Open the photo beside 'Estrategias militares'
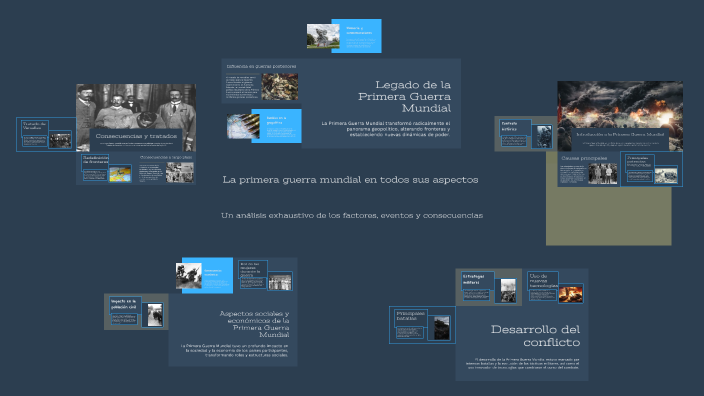This screenshot has height=396, width=704. coord(508,290)
